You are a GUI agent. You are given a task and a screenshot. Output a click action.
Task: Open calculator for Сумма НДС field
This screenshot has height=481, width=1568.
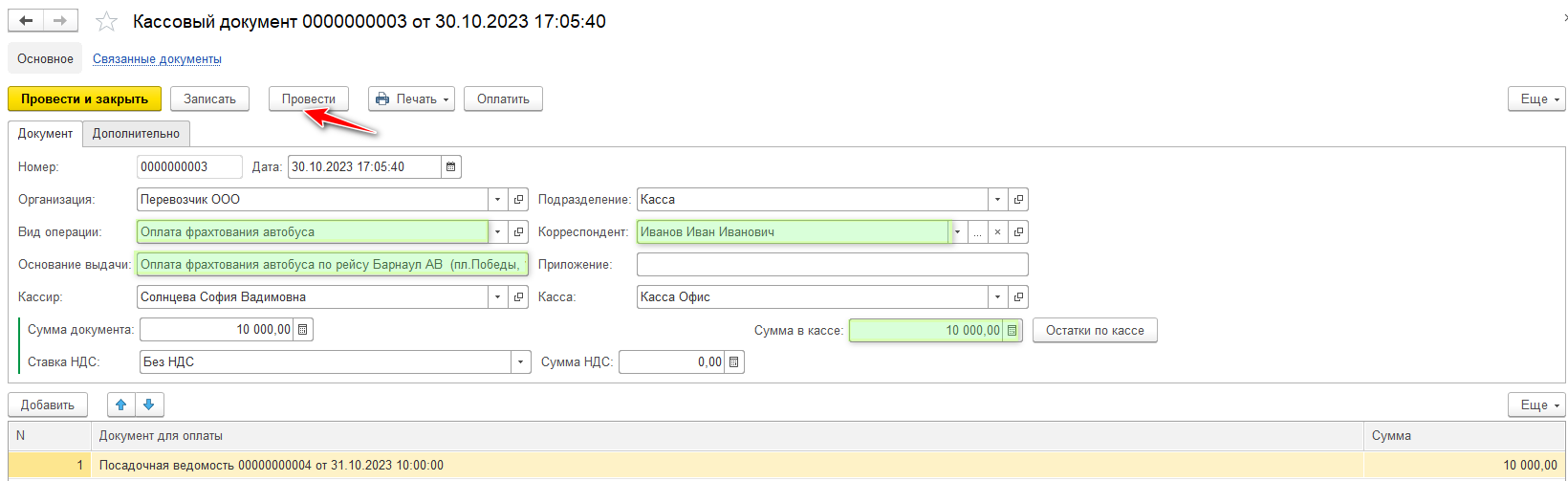733,362
